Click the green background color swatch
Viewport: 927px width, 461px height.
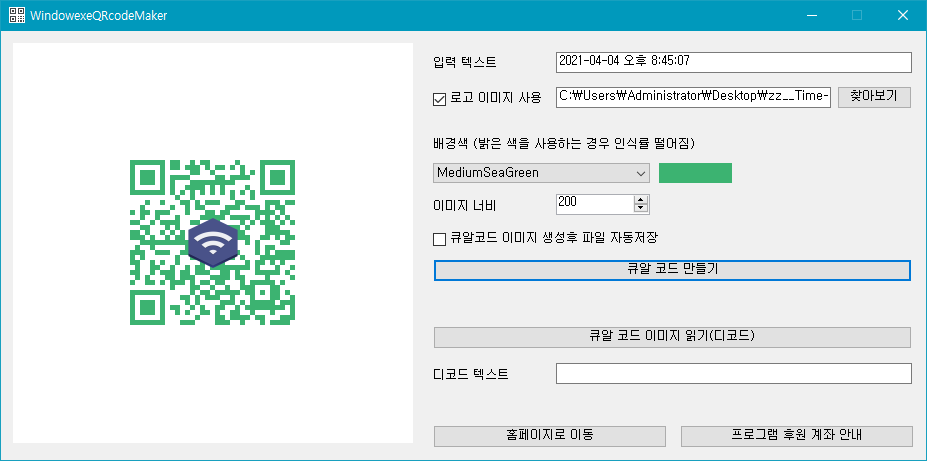[x=695, y=173]
